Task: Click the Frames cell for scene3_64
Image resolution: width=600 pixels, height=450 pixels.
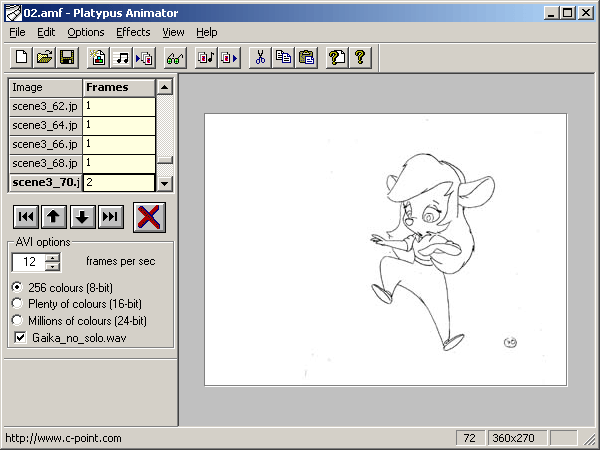Action: pyautogui.click(x=119, y=126)
